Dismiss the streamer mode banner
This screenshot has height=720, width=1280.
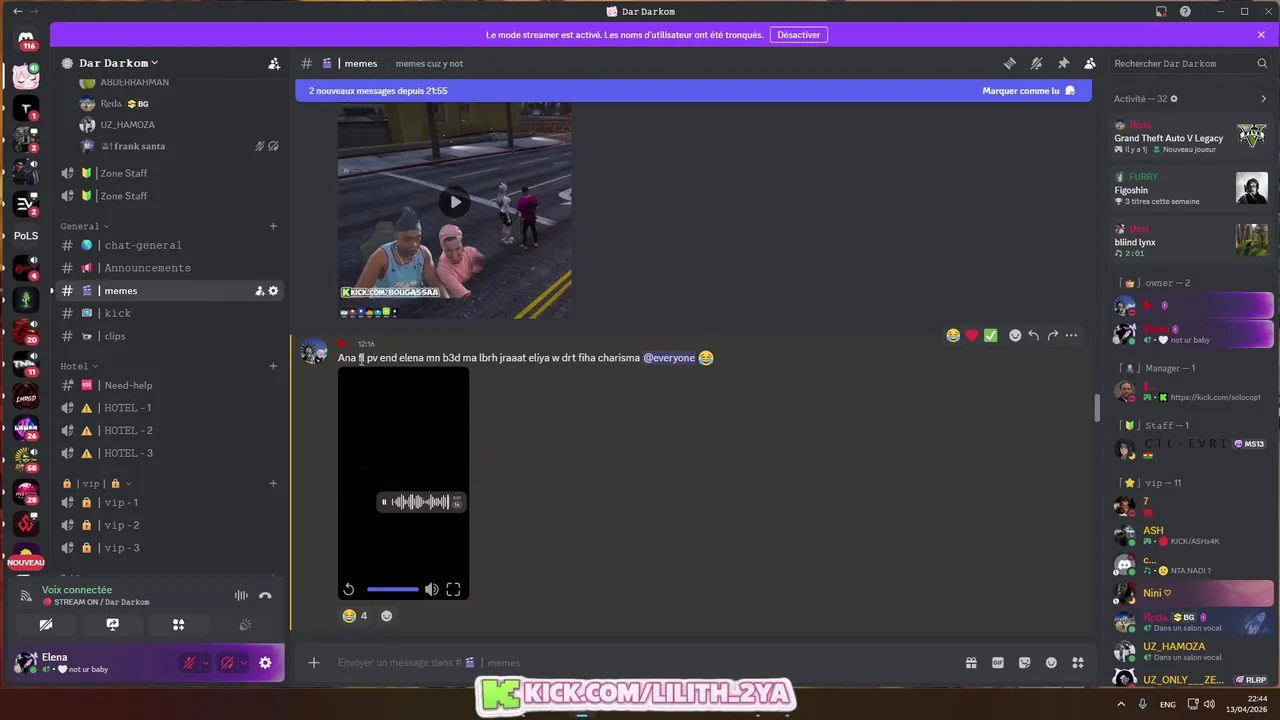click(1261, 35)
